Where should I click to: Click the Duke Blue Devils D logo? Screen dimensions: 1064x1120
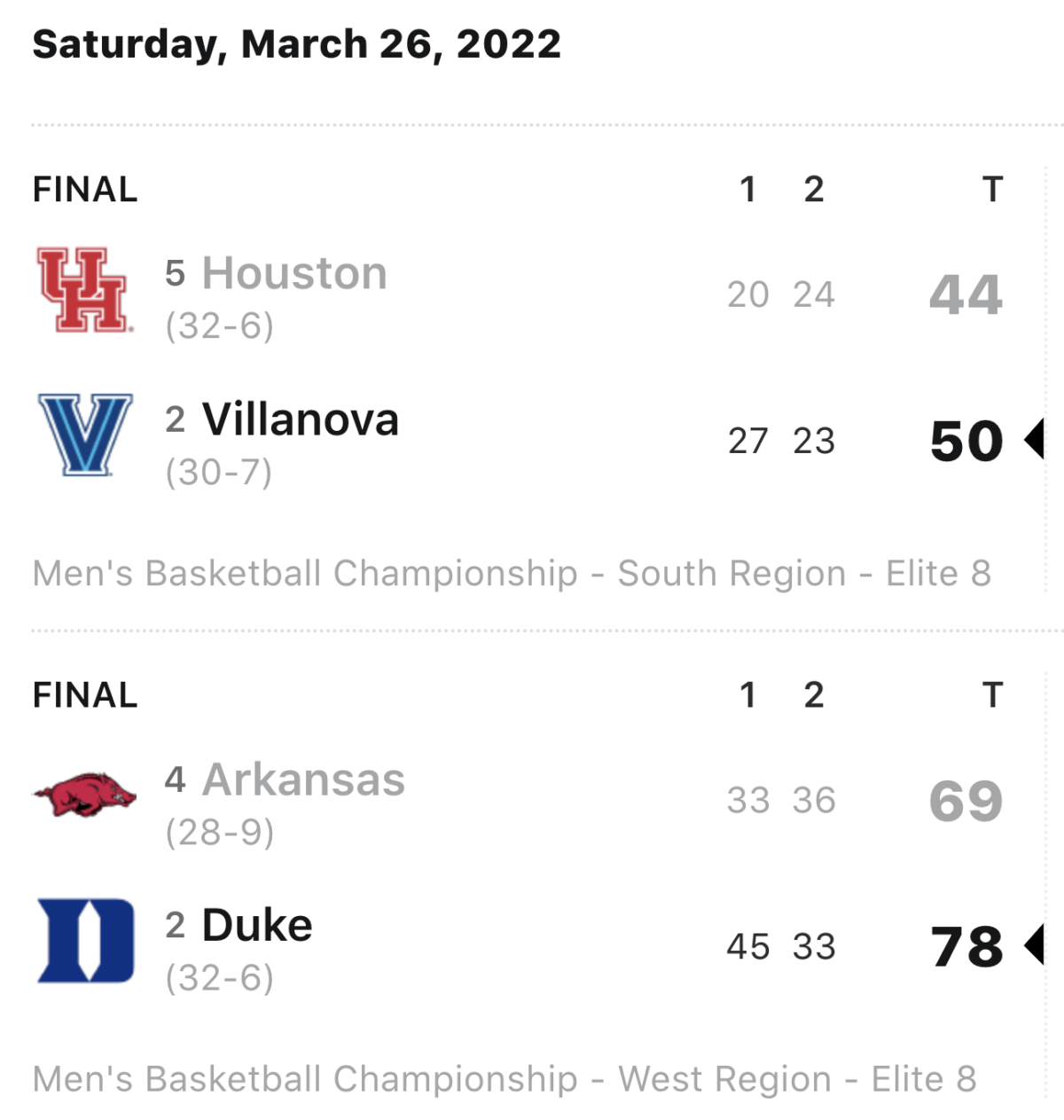pyautogui.click(x=86, y=940)
